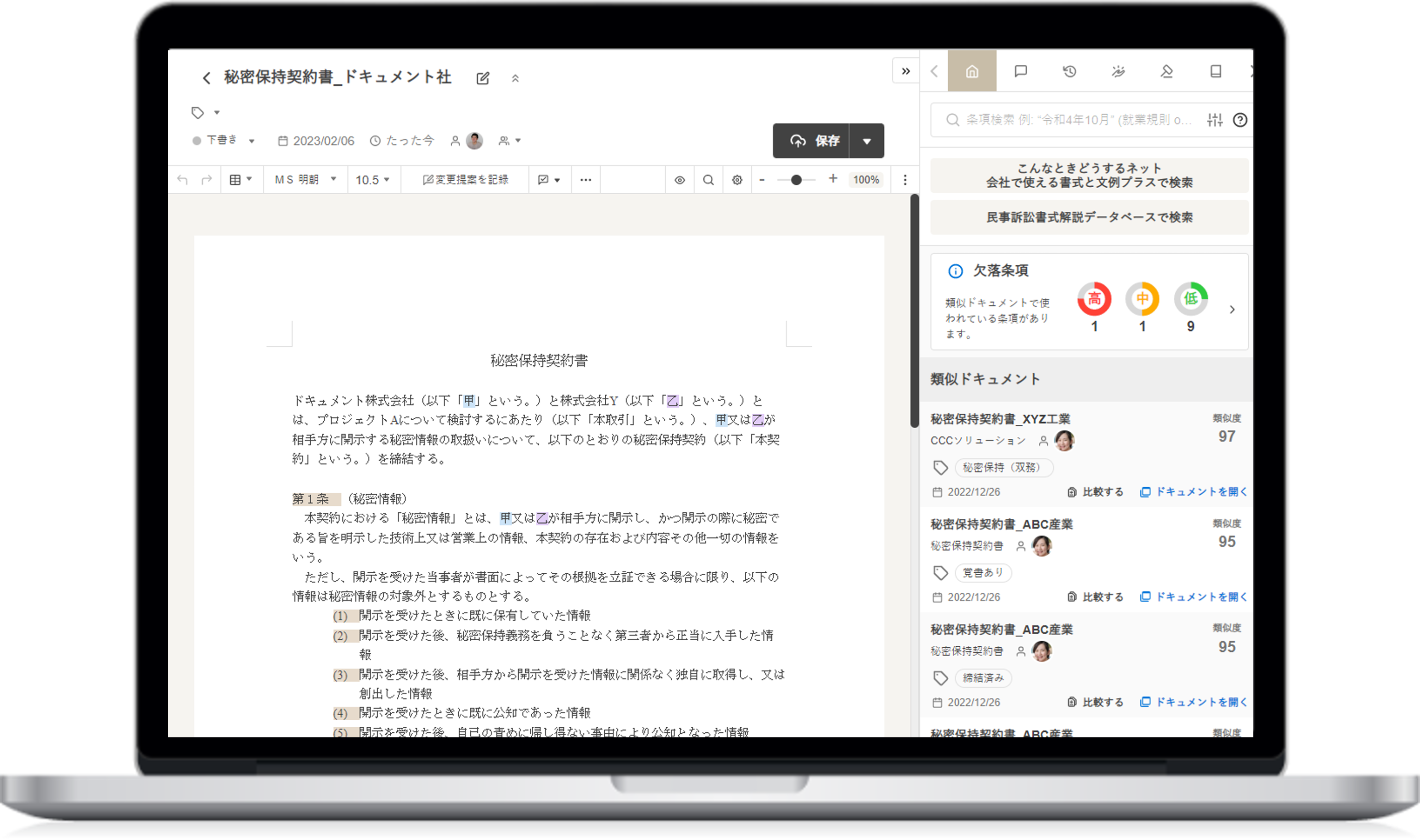The width and height of the screenshot is (1420, 840).
Task: Click the edit title pencil icon
Action: [482, 78]
